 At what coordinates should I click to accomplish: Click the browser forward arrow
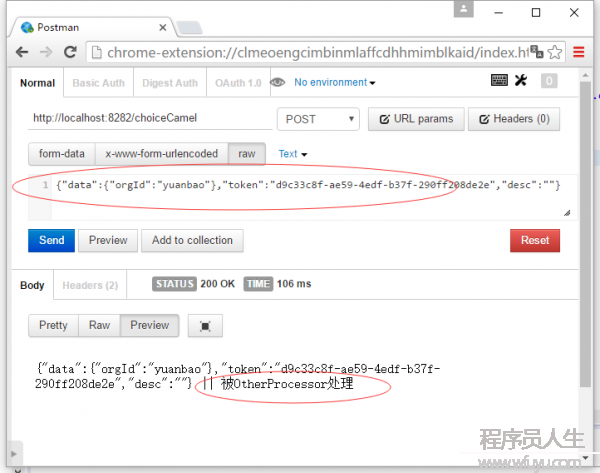point(46,52)
